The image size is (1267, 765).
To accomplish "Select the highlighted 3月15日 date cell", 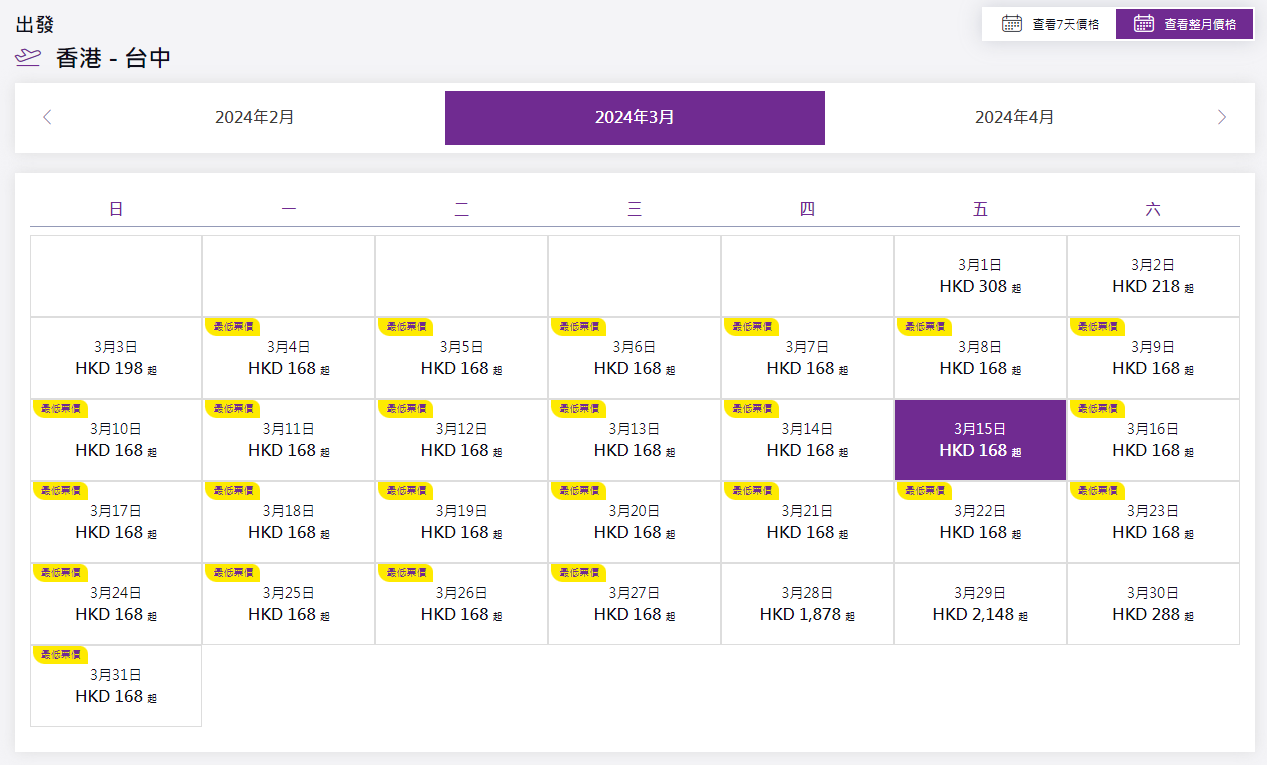I will point(980,441).
